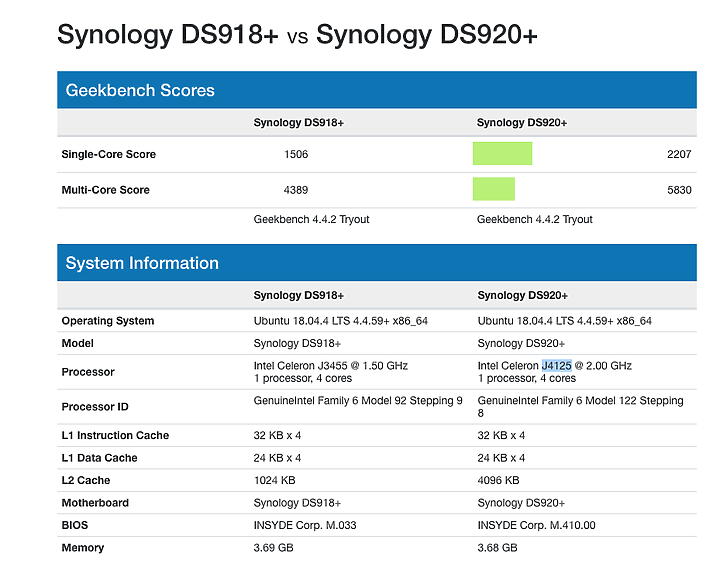Click Synology DS918+ column header in System Information
This screenshot has height=570, width=720.
click(298, 295)
